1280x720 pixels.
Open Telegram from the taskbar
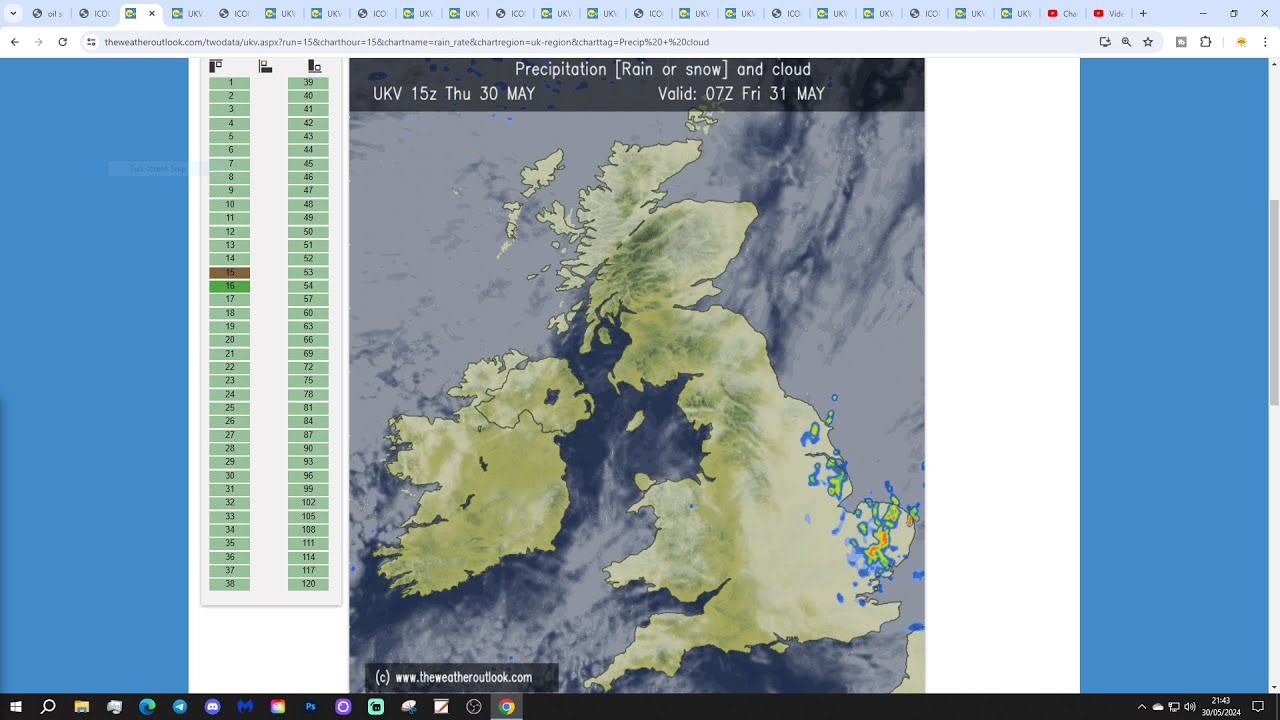180,707
